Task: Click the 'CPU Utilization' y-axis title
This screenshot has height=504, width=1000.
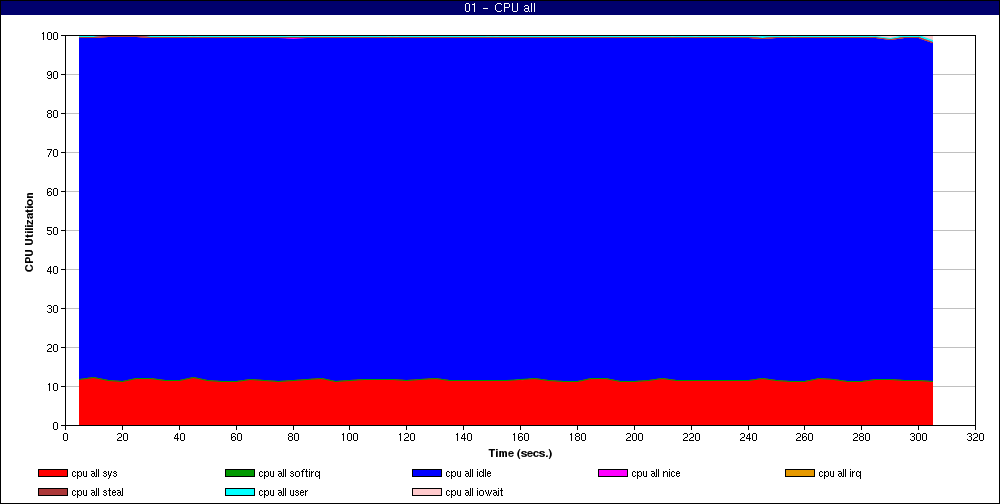Action: tap(30, 230)
